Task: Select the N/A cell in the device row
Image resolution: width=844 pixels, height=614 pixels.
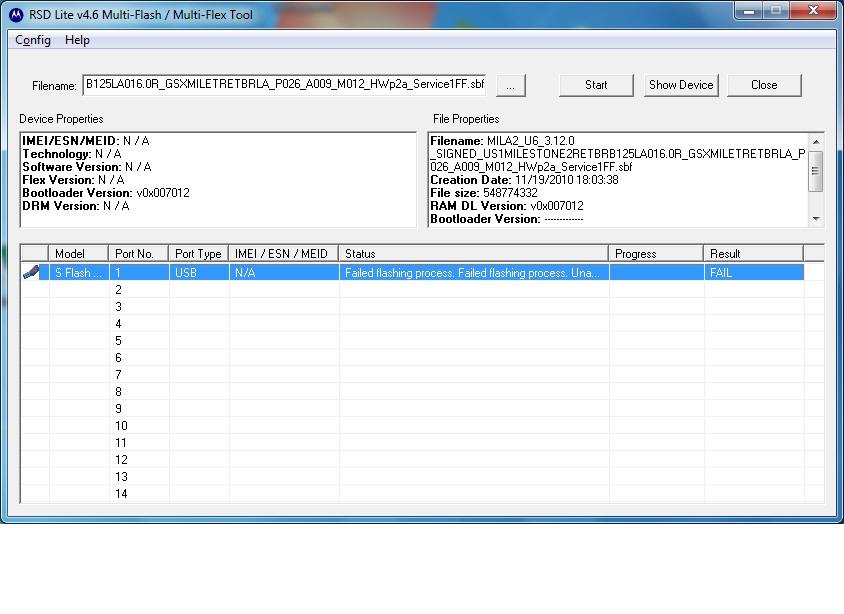Action: click(284, 273)
